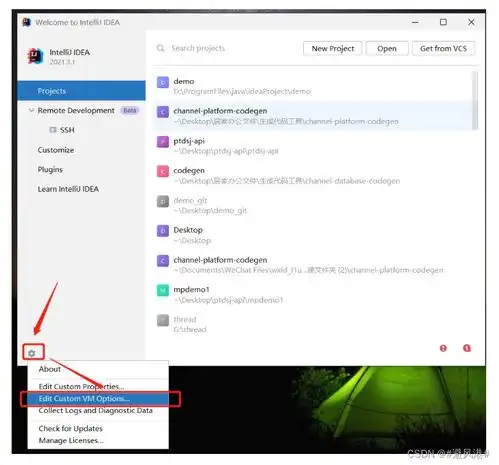Open Learn IntelliJ IDEA section

[x=68, y=189]
